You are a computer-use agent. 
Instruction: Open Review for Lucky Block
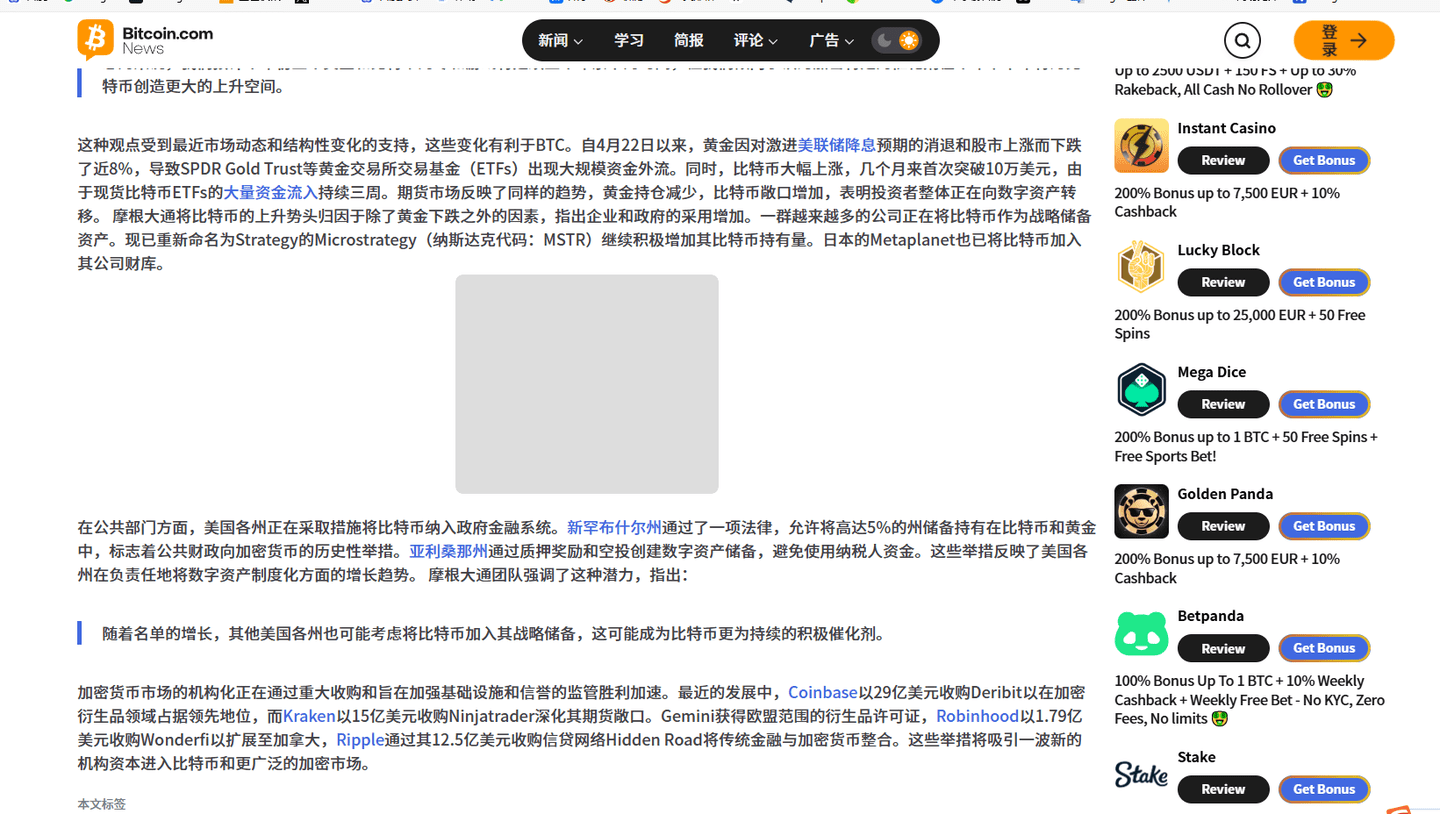[x=1223, y=282]
